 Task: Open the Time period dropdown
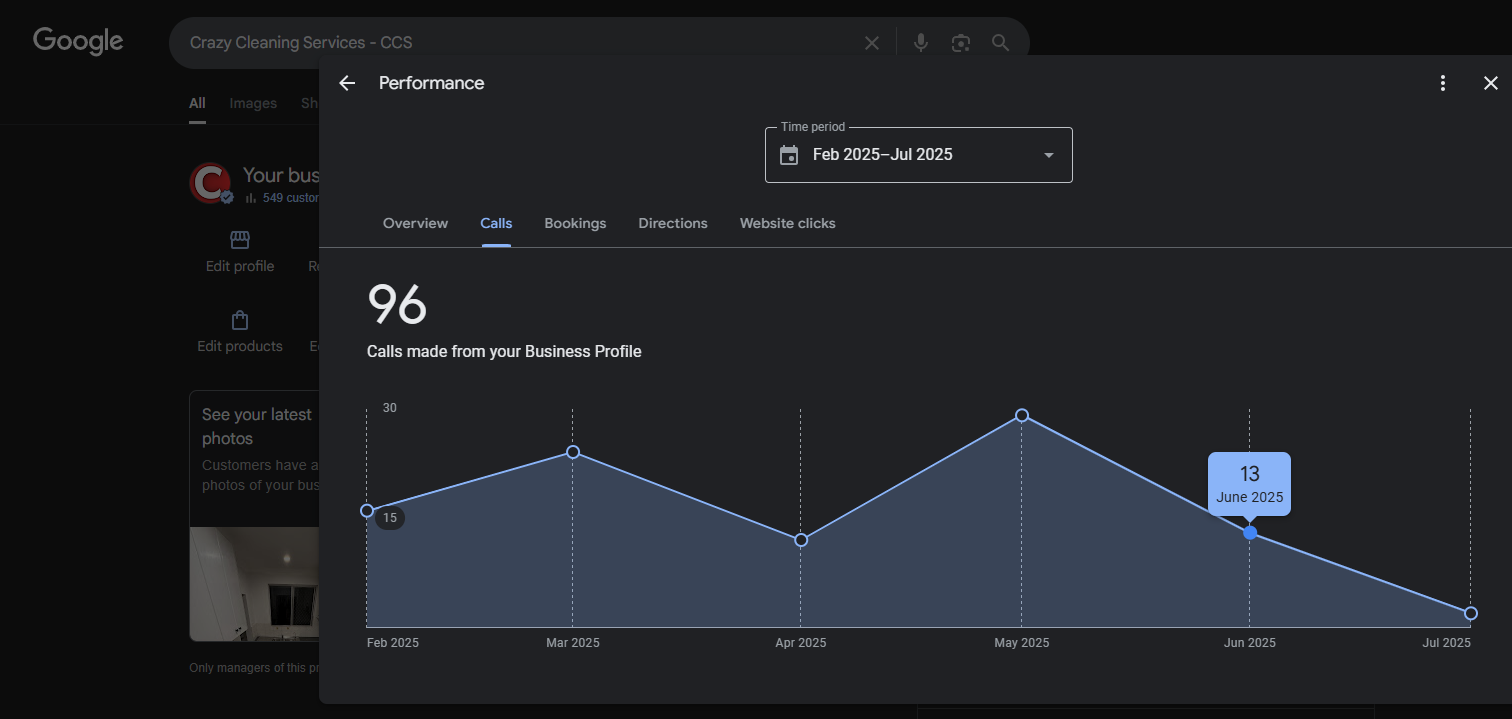(x=918, y=155)
